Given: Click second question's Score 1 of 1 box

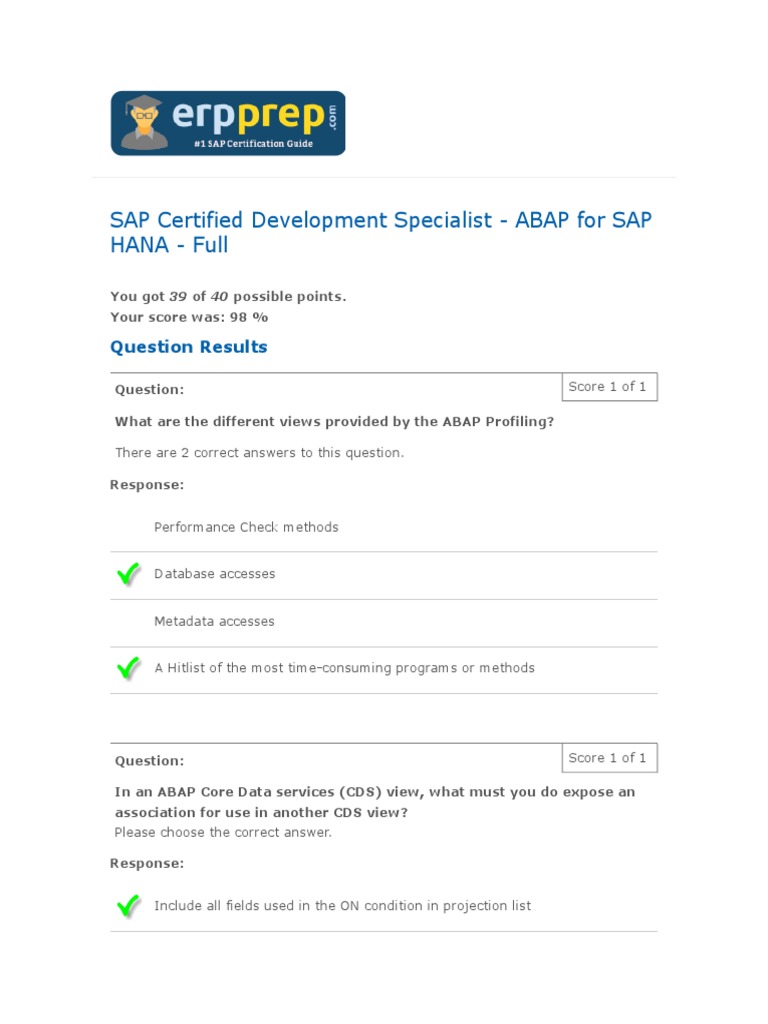Looking at the screenshot, I should (x=607, y=758).
